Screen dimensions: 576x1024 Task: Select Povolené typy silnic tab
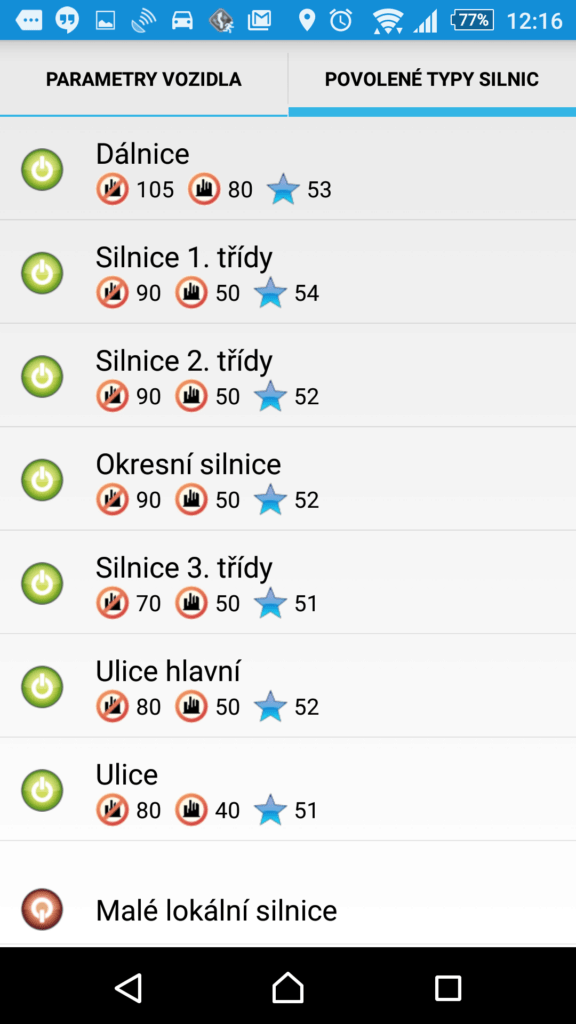click(x=432, y=80)
